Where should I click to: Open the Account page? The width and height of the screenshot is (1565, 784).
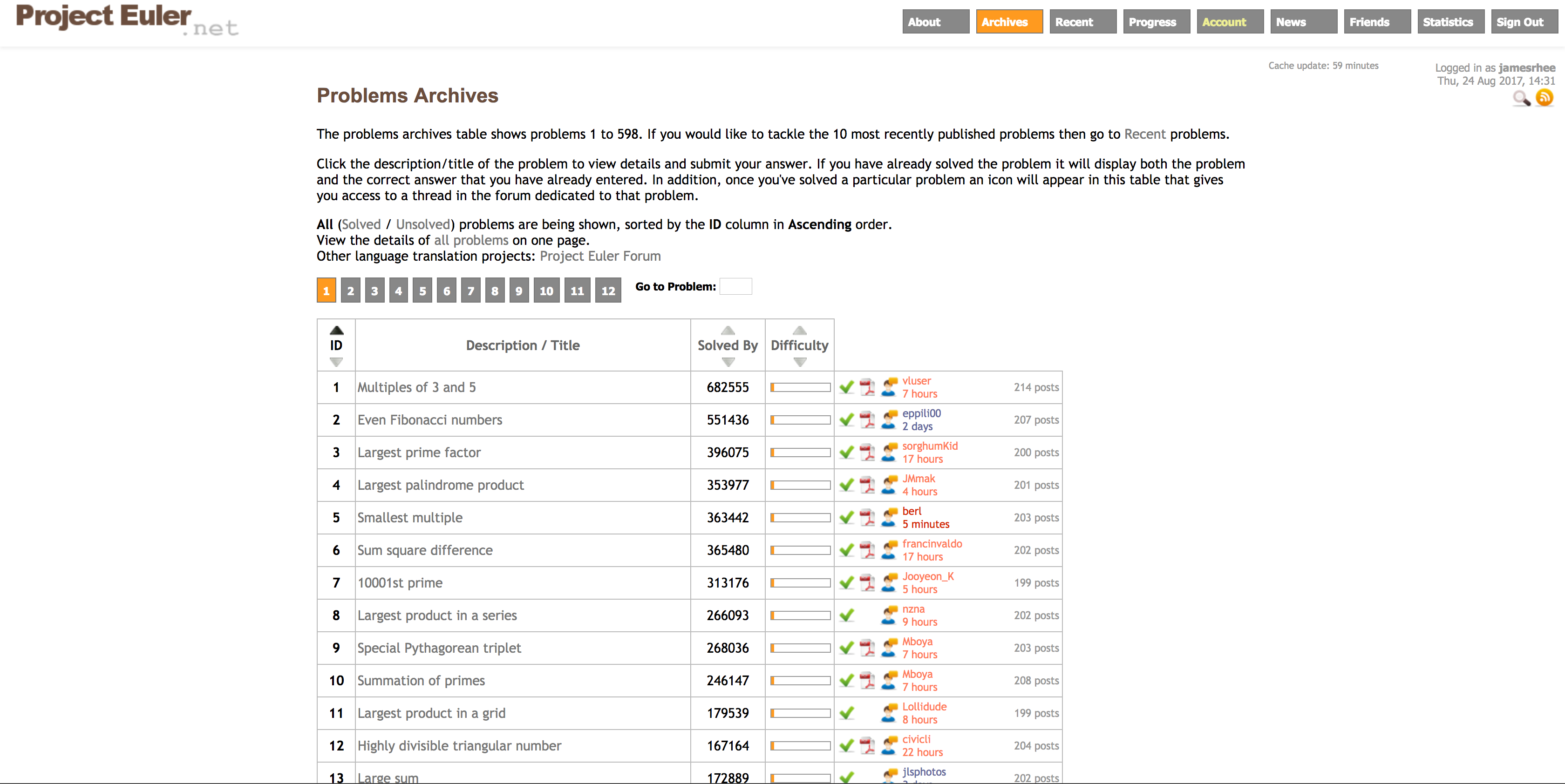(x=1230, y=22)
